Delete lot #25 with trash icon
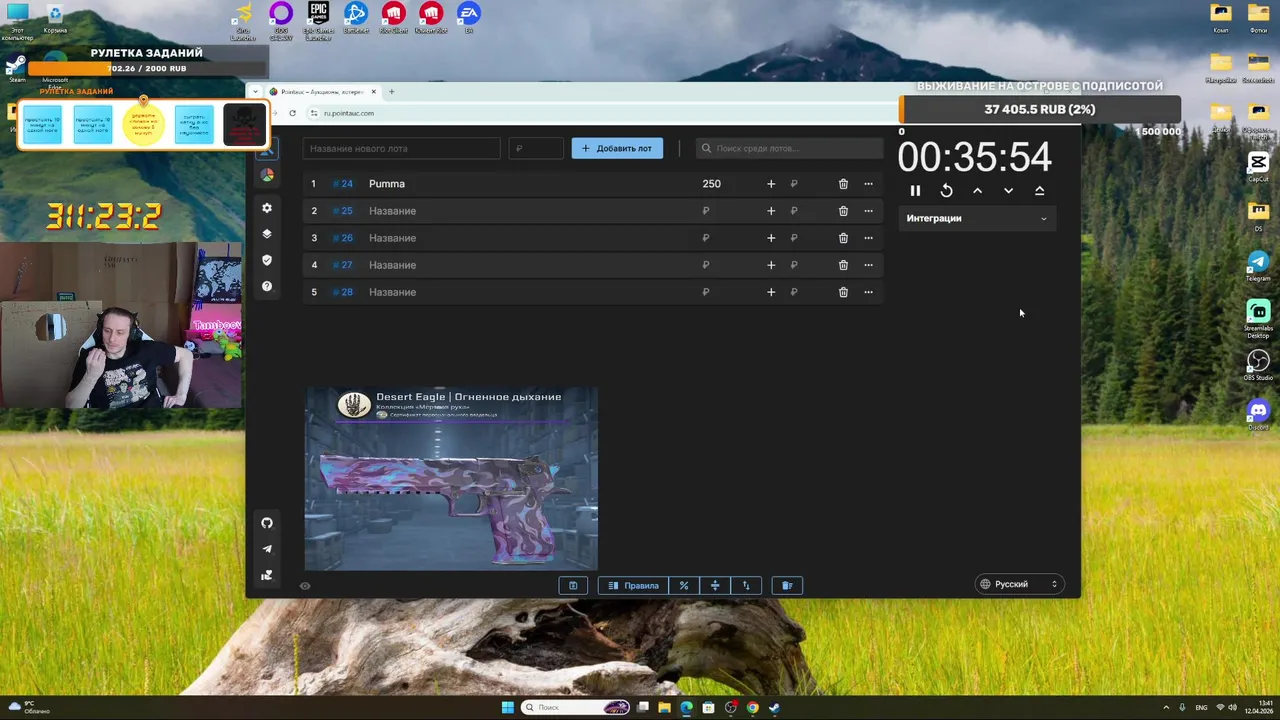 pyautogui.click(x=843, y=211)
